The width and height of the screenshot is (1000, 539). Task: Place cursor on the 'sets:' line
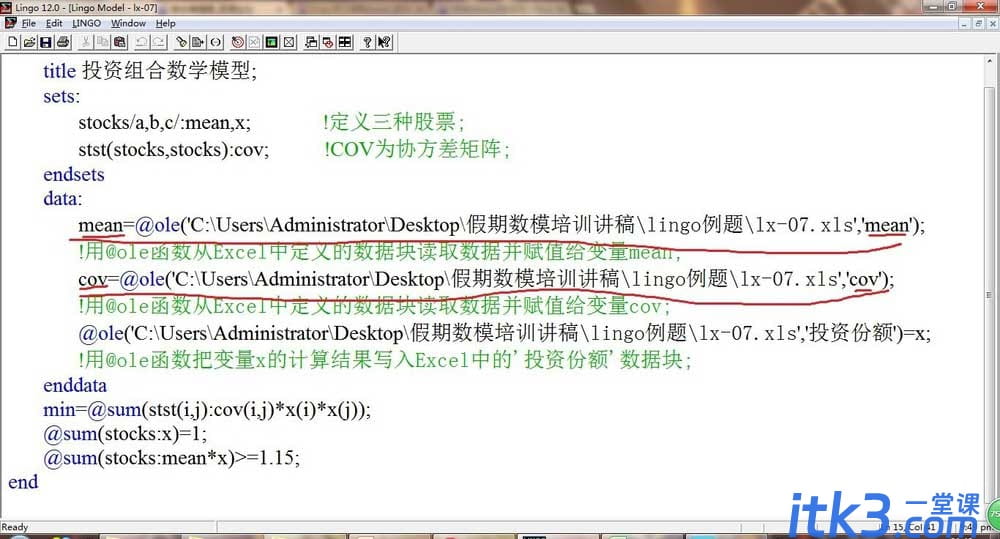coord(61,96)
